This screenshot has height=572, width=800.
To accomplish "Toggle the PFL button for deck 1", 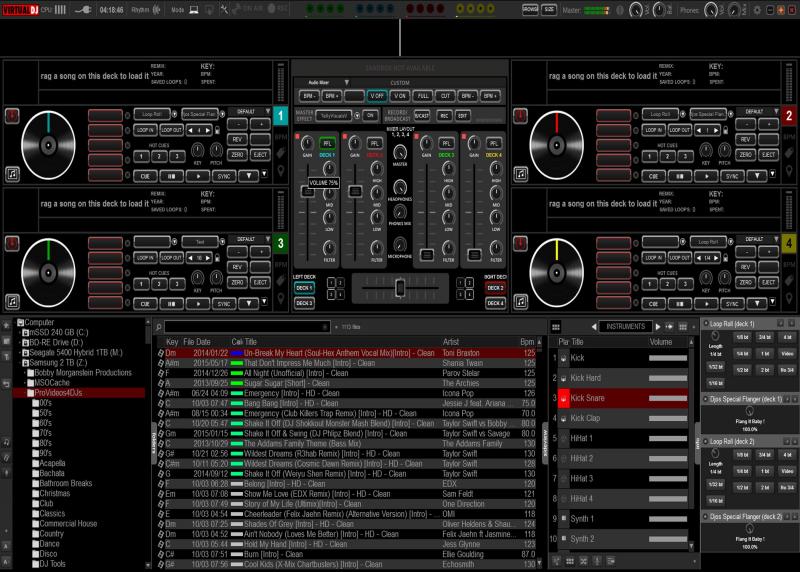I will 327,143.
